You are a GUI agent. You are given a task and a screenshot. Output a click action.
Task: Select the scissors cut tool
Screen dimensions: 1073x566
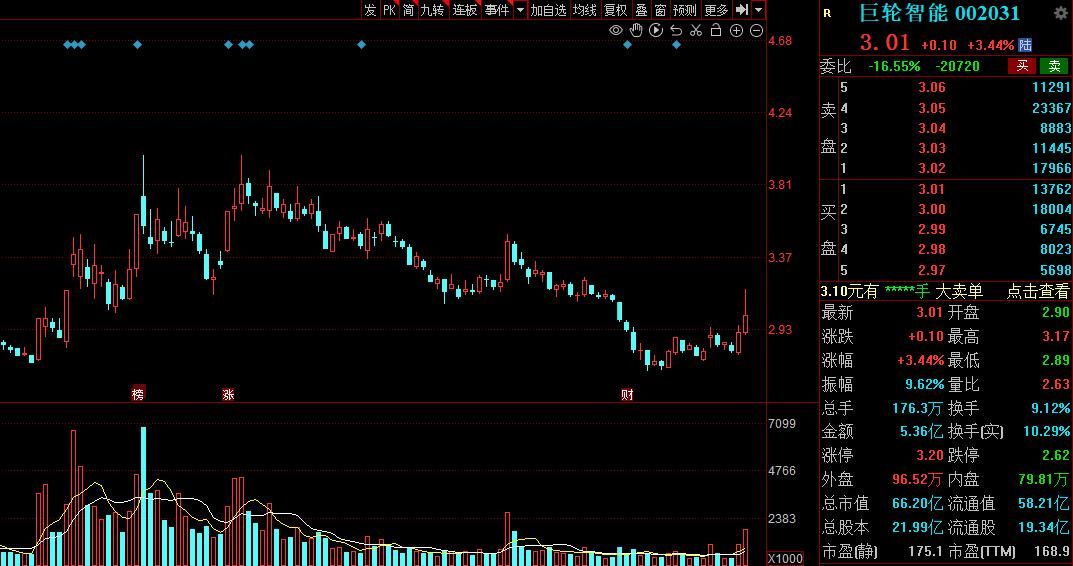696,30
